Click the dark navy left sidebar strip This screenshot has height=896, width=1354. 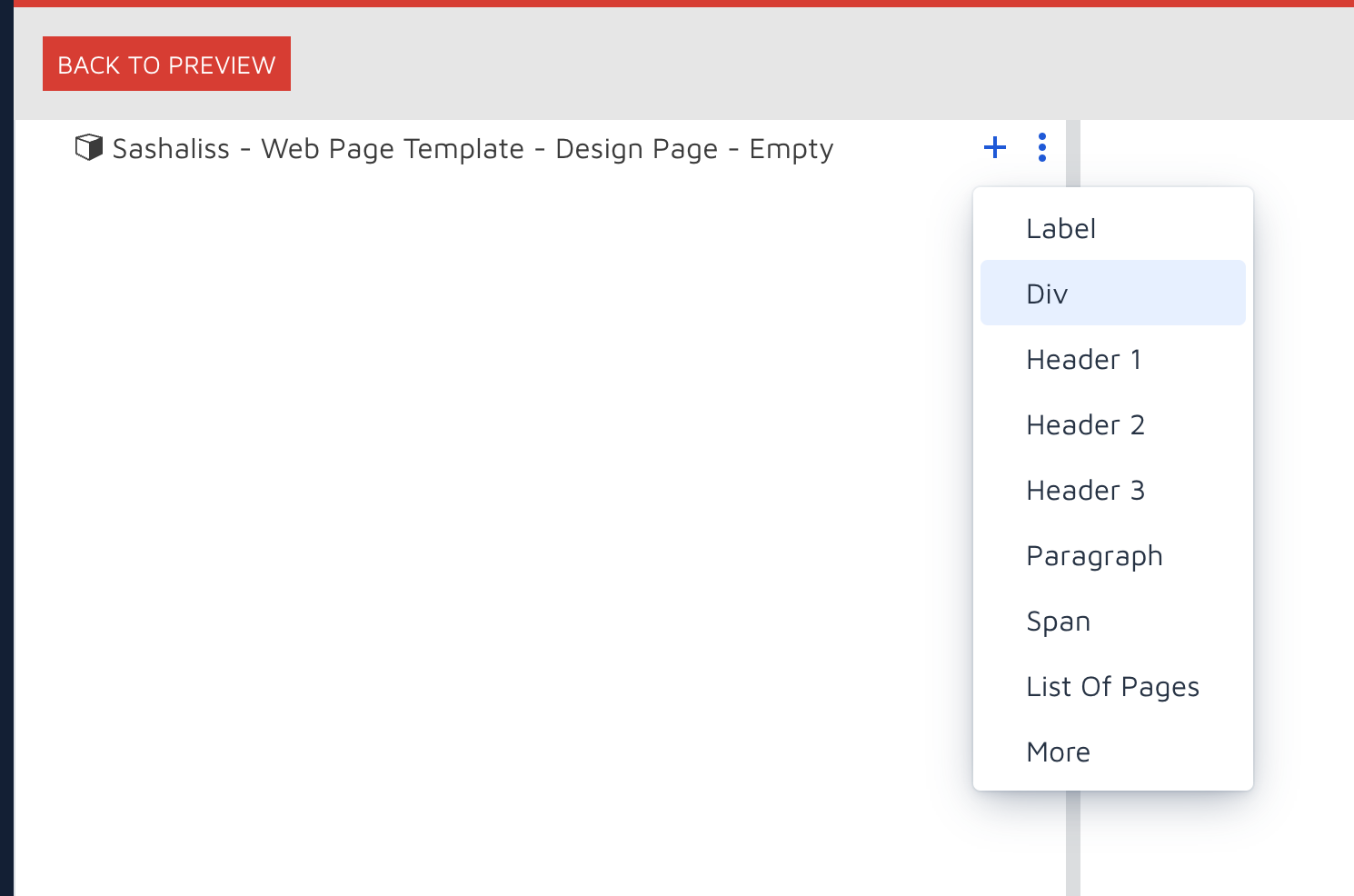pos(6,454)
